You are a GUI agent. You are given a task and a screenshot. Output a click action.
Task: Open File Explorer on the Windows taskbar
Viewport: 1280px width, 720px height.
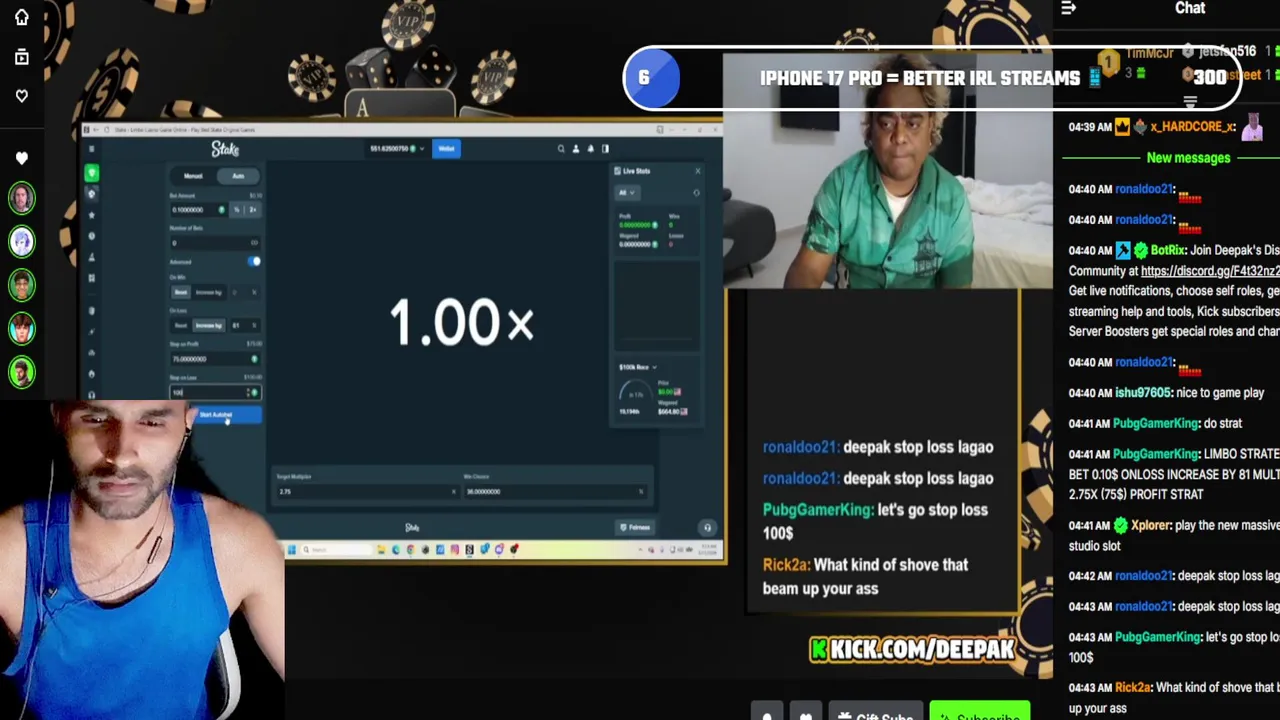pyautogui.click(x=381, y=549)
